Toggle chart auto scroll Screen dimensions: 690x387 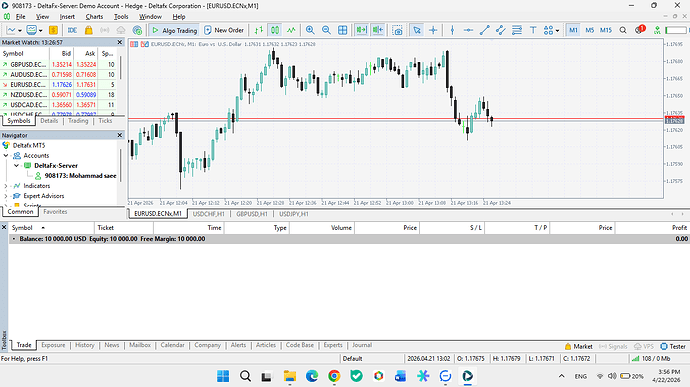pos(362,30)
